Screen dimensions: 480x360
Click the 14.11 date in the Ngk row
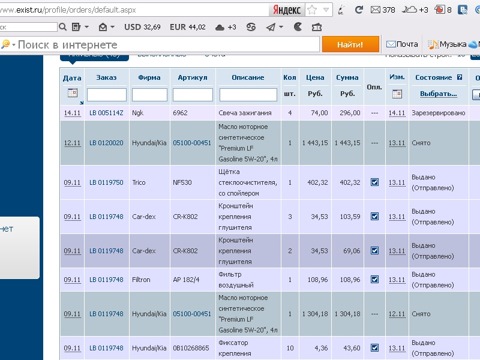point(72,113)
